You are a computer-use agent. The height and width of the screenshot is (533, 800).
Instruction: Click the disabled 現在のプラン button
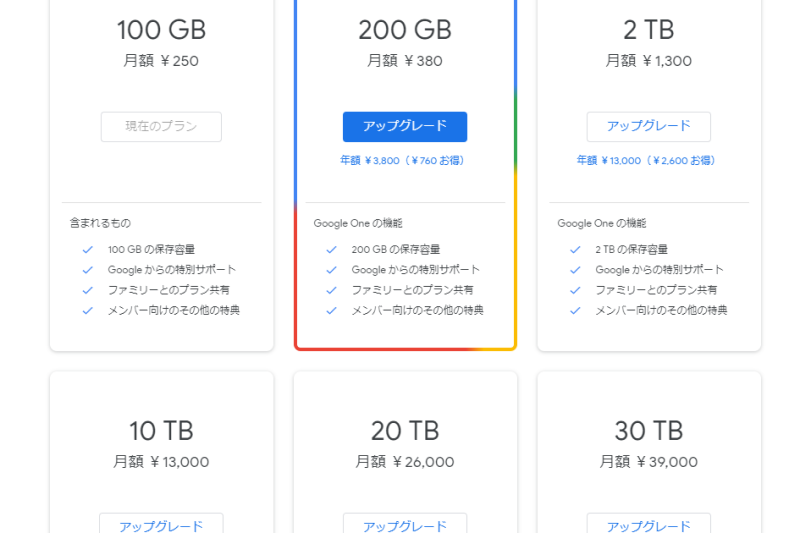(x=161, y=126)
